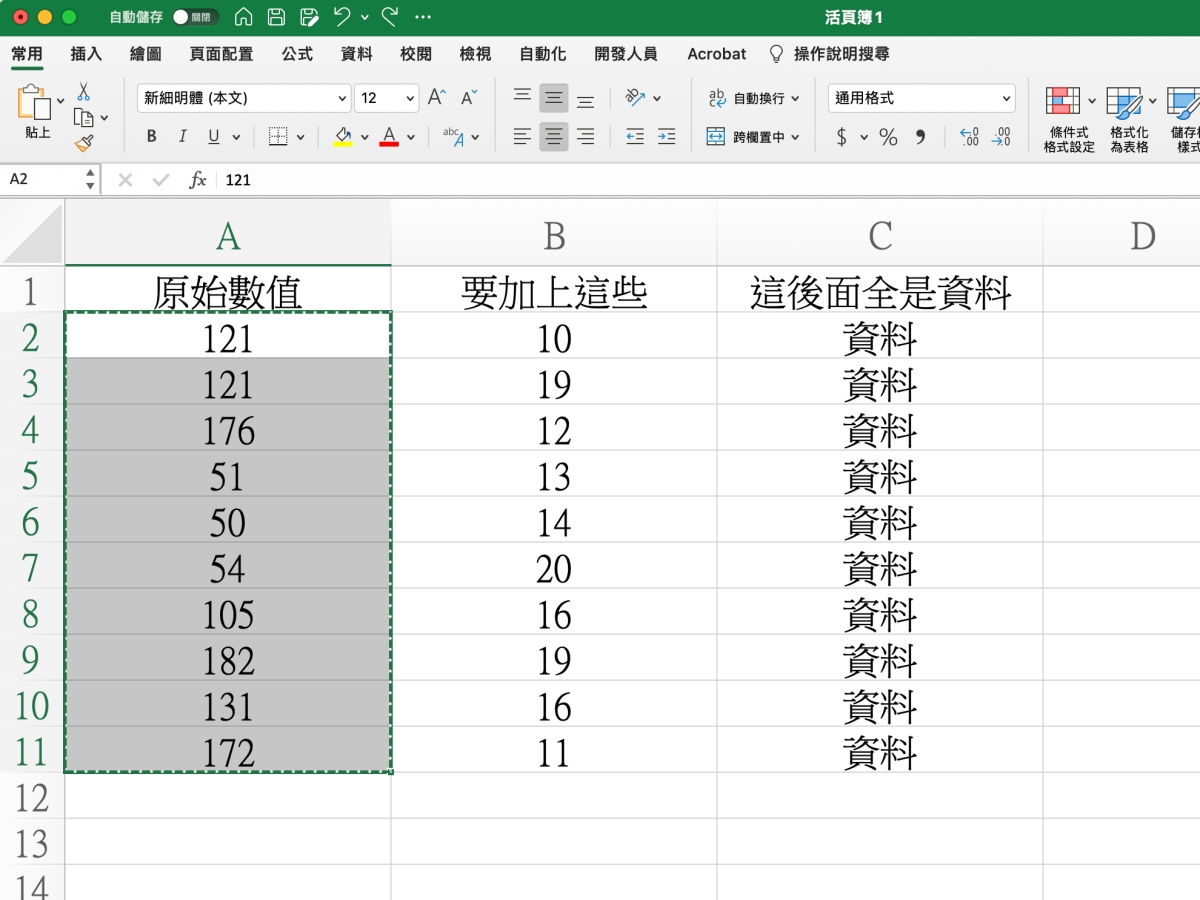
Task: Expand the 通用格式 number format dropdown
Action: point(1005,98)
